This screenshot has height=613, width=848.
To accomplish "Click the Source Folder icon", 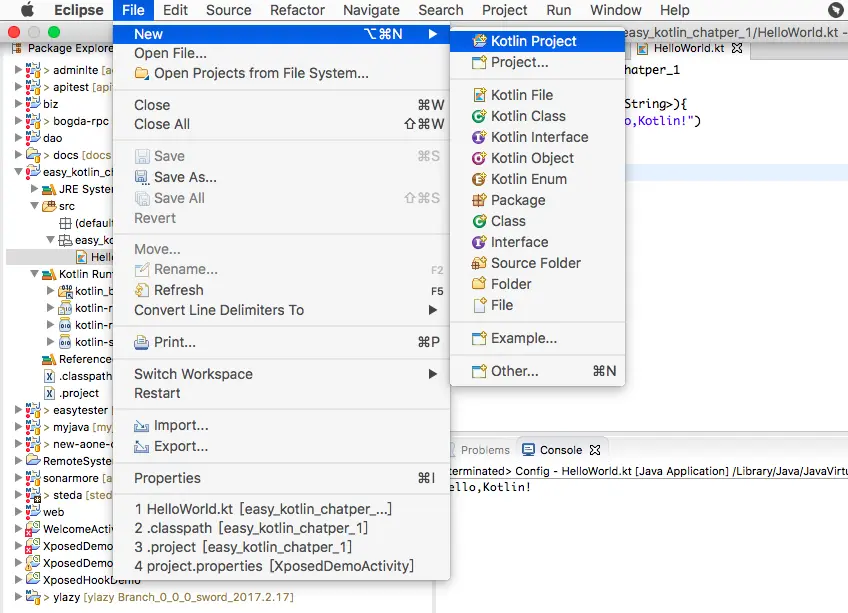I will click(x=479, y=263).
